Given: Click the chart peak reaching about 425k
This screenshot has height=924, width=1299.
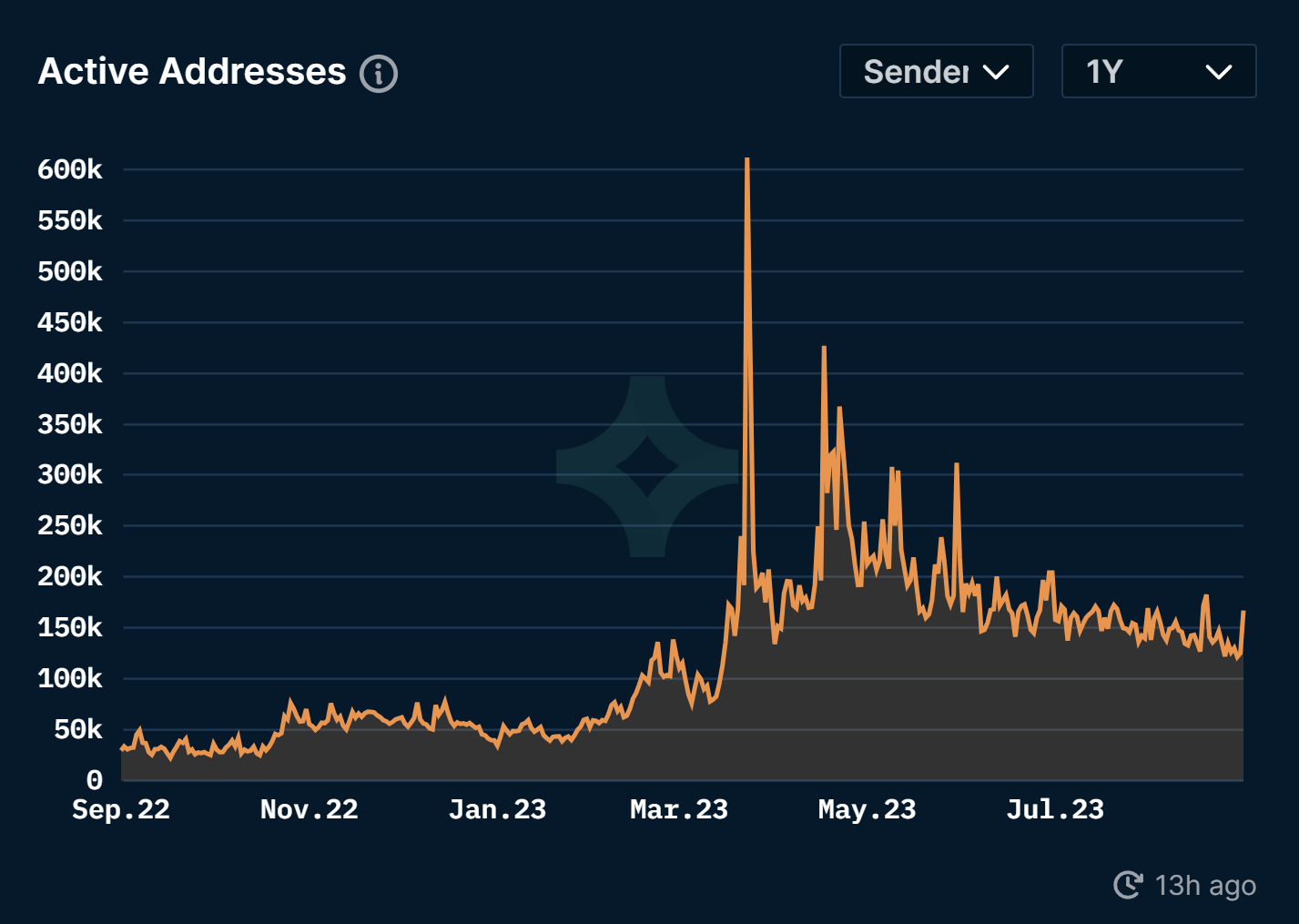Looking at the screenshot, I should pyautogui.click(x=824, y=349).
